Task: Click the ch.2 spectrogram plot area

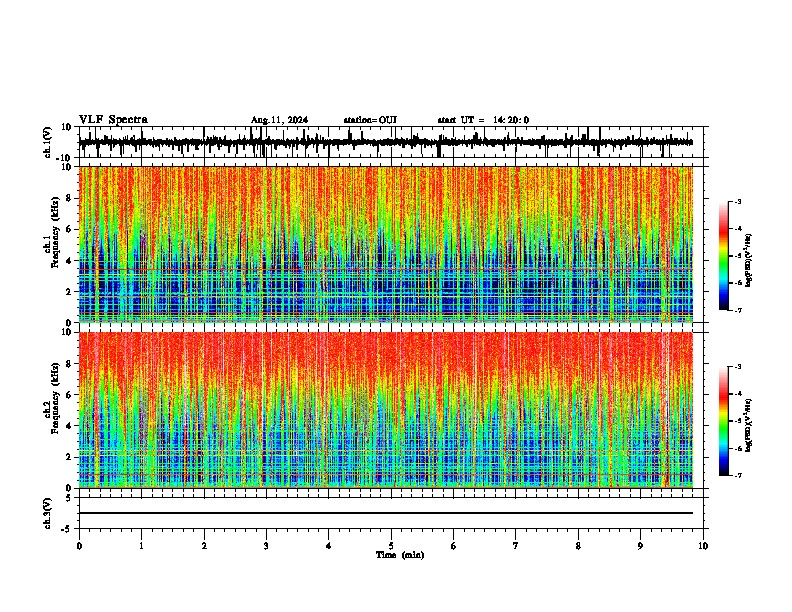Action: (386, 410)
